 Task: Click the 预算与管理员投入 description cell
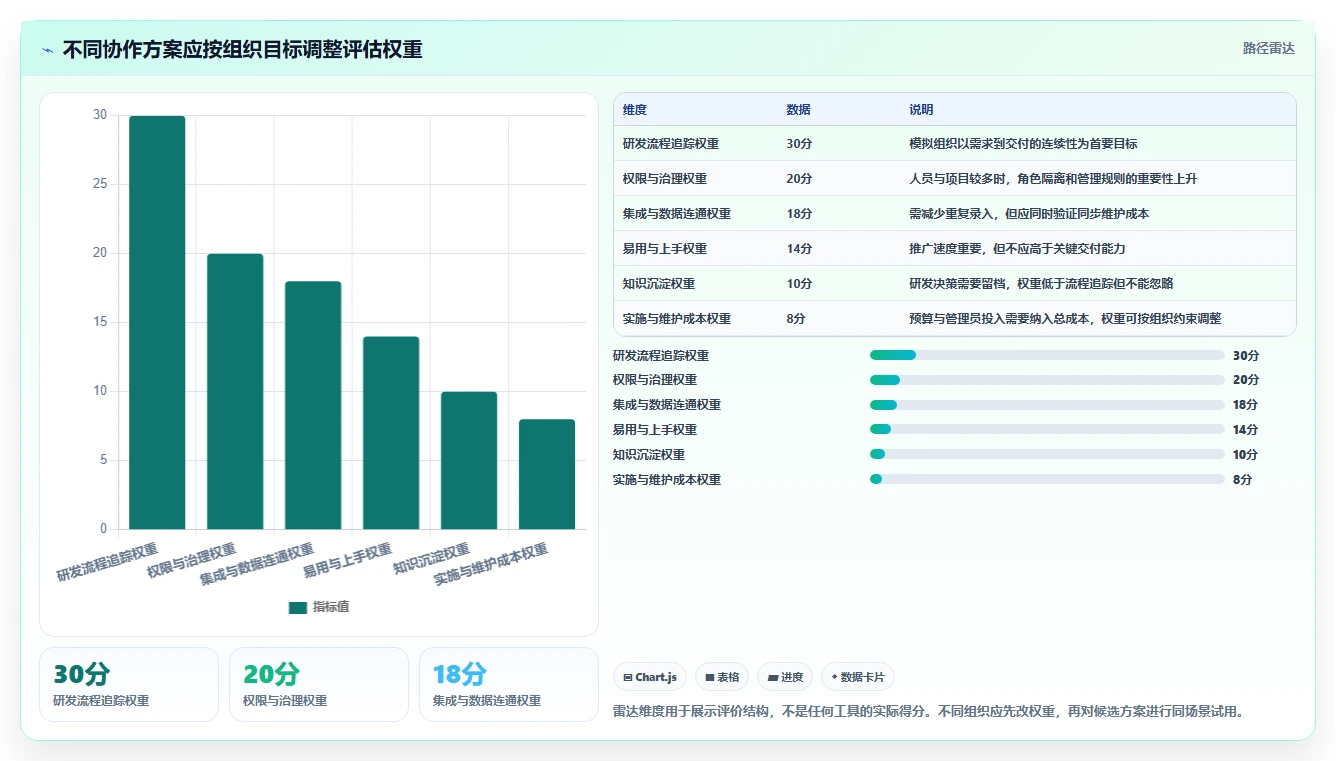coord(1097,319)
